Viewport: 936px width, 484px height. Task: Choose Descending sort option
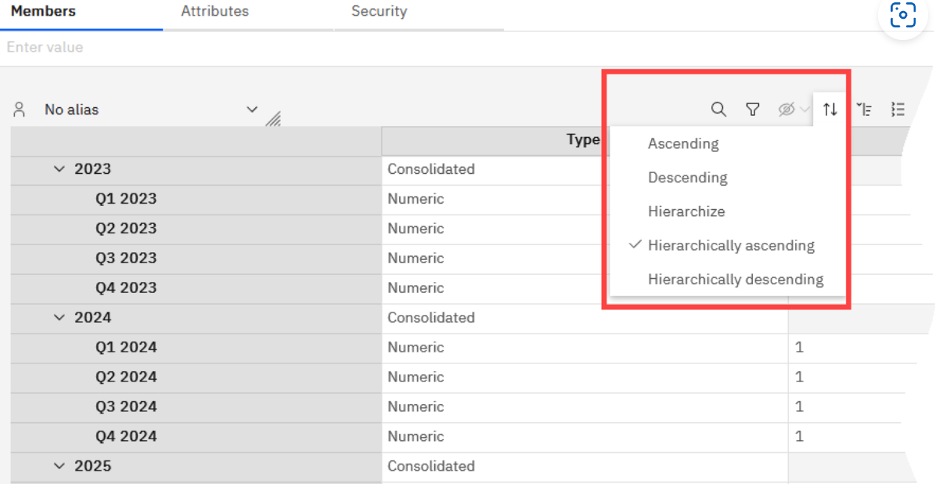coord(688,178)
